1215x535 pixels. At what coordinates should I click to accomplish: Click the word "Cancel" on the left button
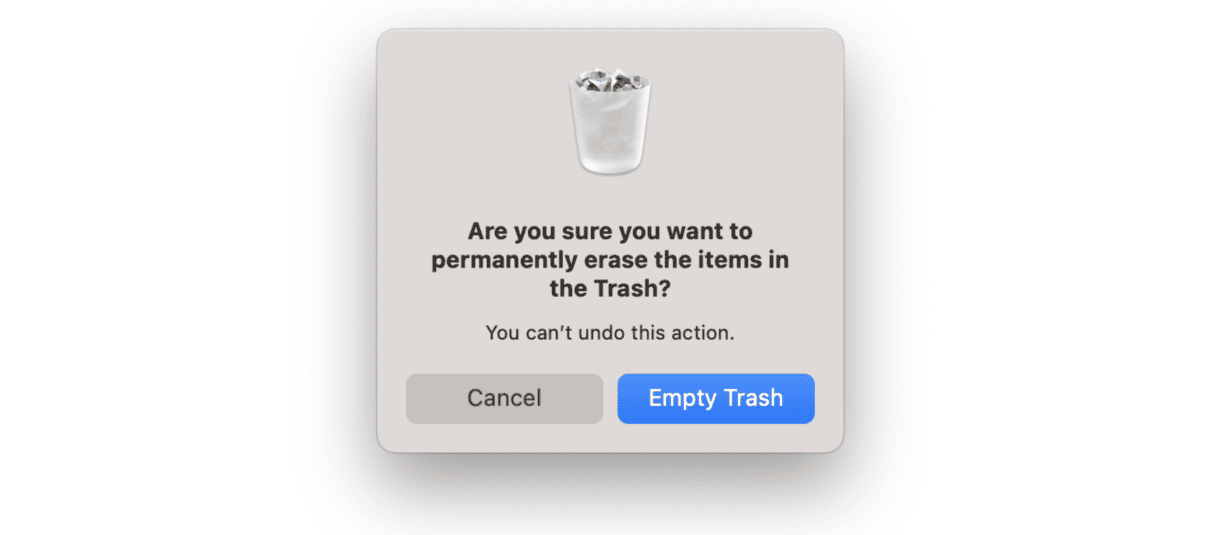point(504,398)
